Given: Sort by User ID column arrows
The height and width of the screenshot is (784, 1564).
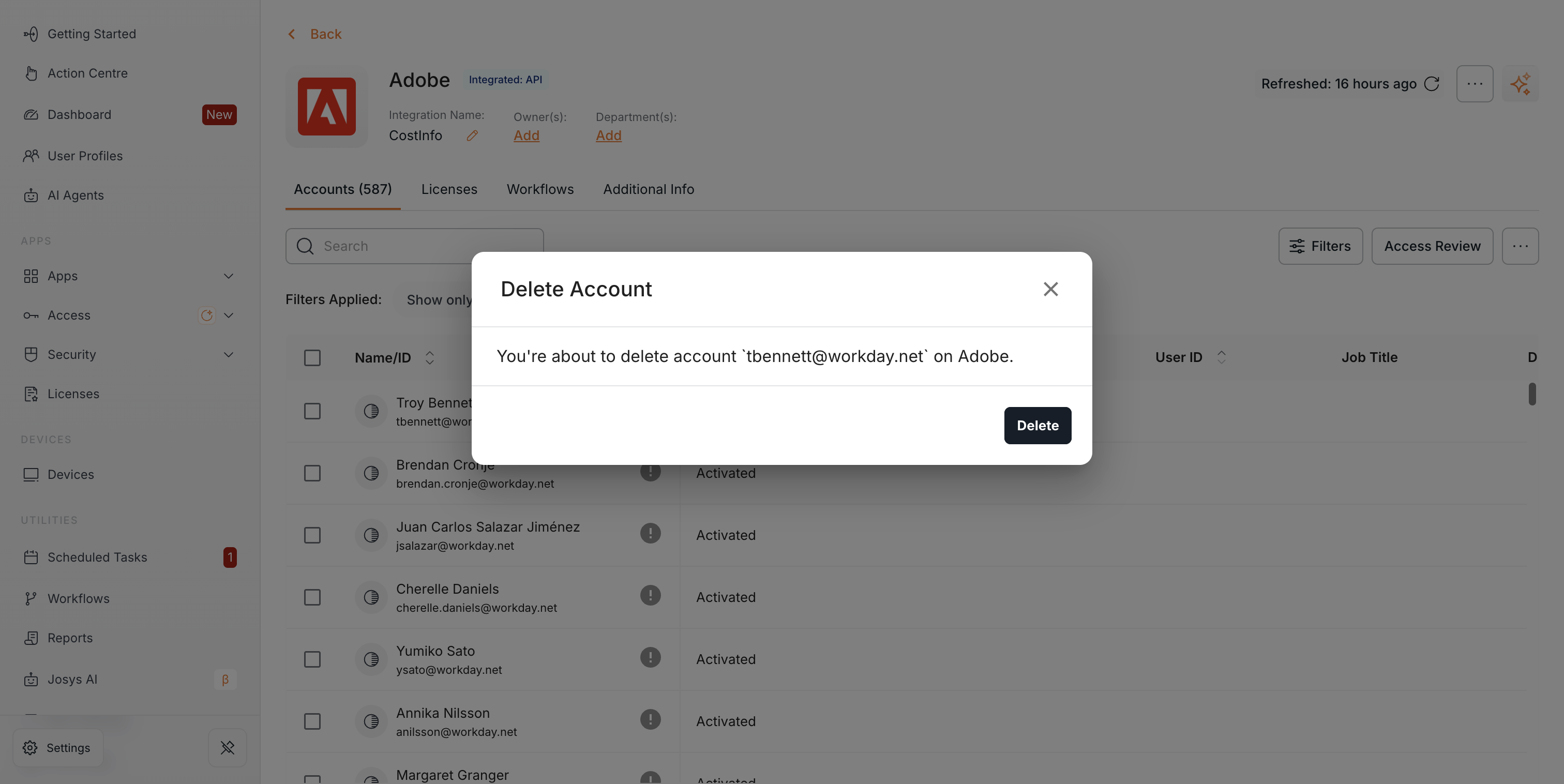Looking at the screenshot, I should [1222, 358].
